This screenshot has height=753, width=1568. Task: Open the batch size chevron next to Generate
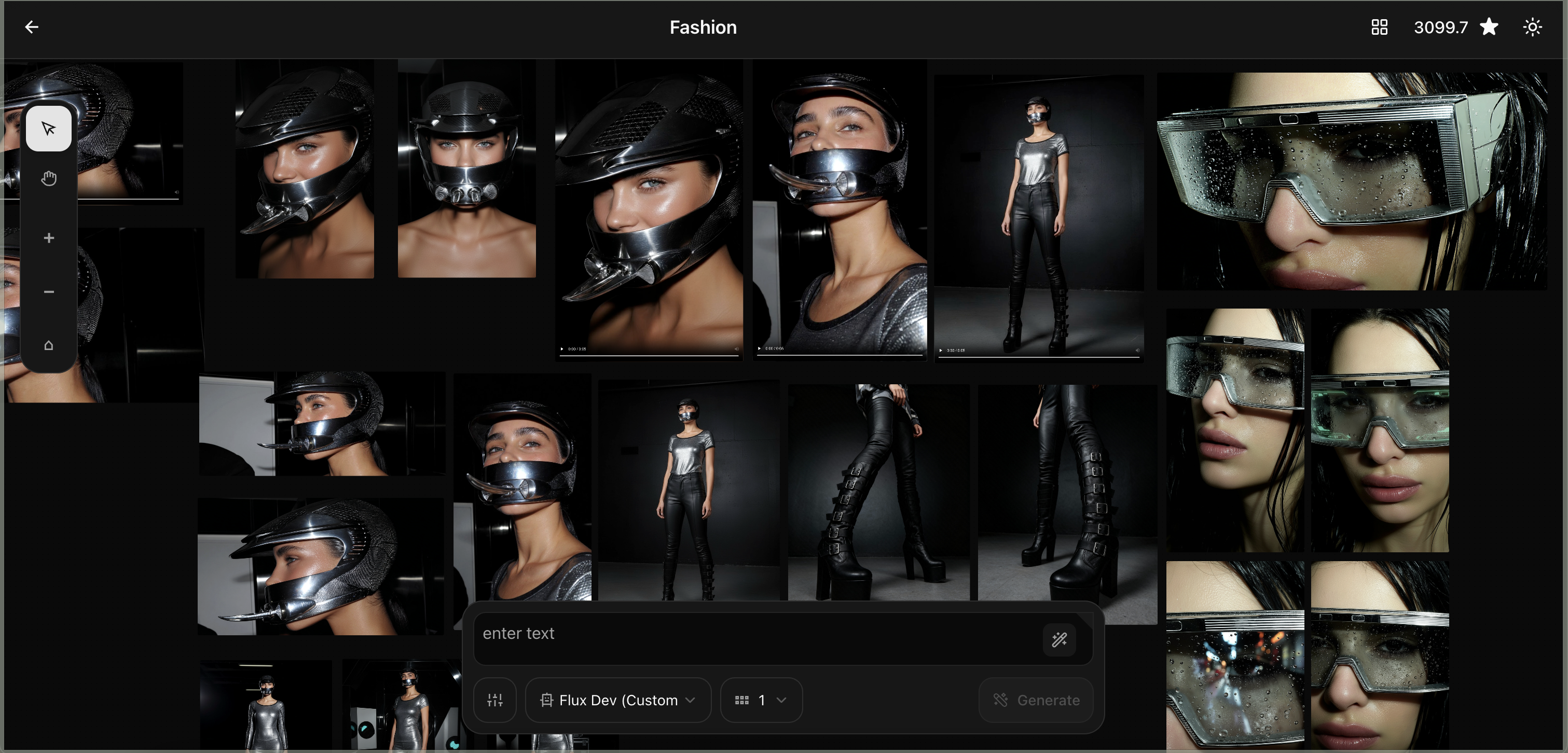pyautogui.click(x=783, y=700)
